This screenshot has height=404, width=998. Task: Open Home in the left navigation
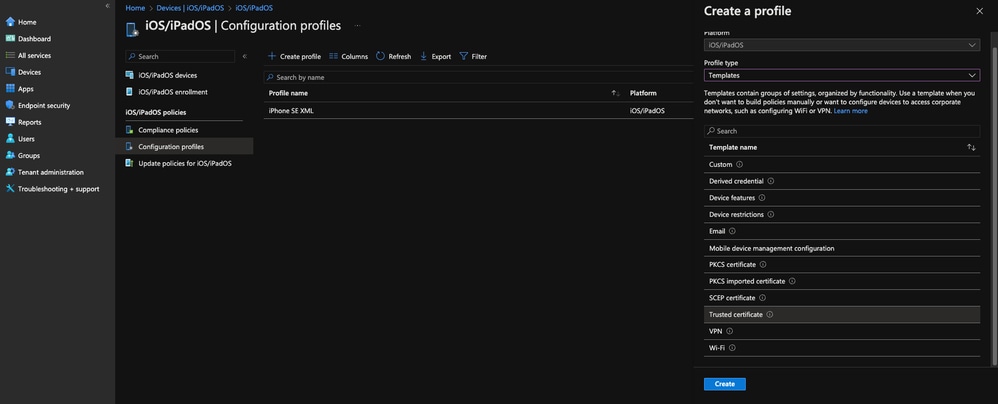(x=20, y=22)
